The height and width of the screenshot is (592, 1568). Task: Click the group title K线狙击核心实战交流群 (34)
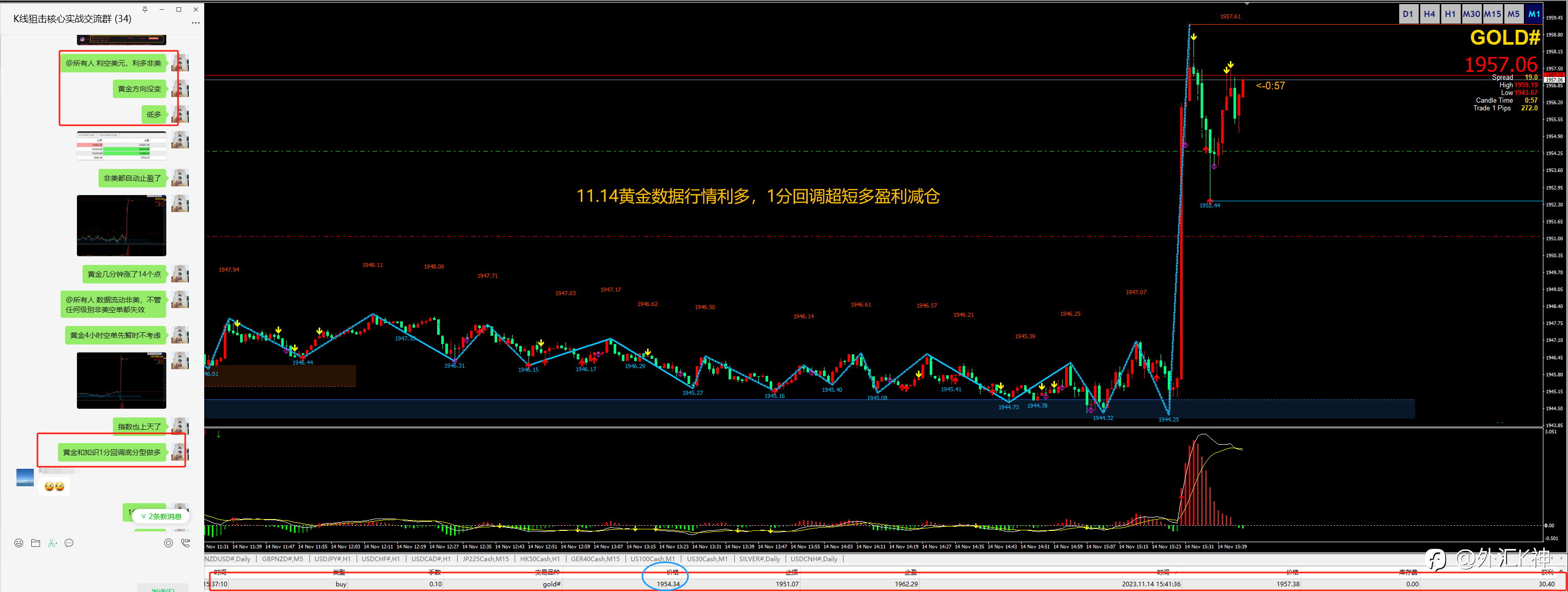coord(72,19)
